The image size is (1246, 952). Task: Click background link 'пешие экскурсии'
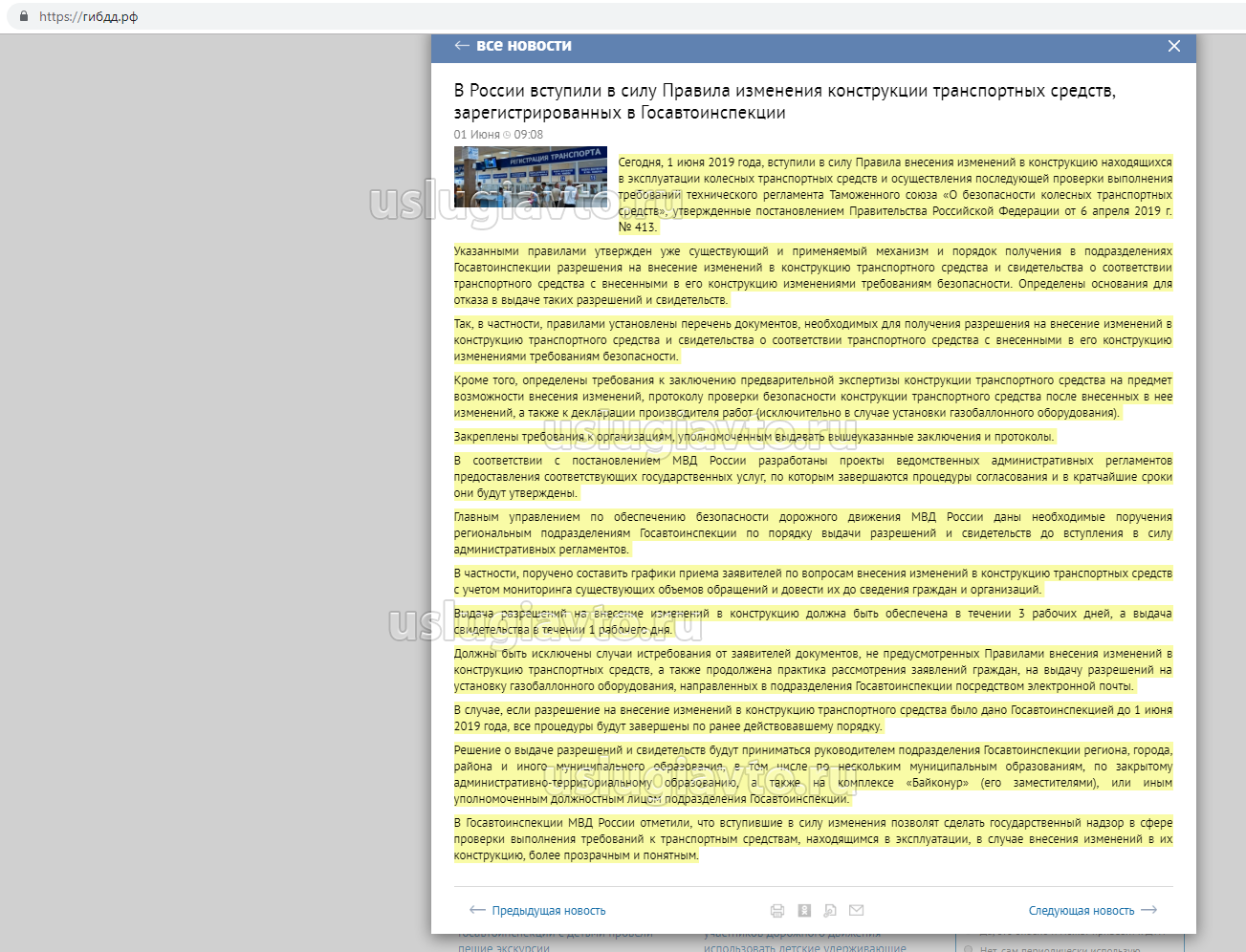tap(503, 947)
